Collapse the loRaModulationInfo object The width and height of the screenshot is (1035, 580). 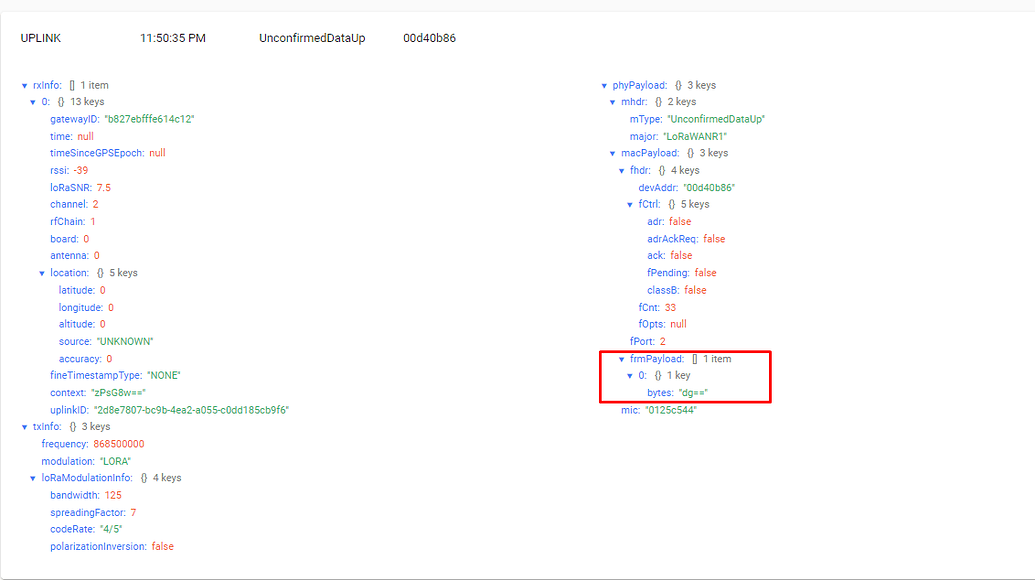tap(34, 477)
